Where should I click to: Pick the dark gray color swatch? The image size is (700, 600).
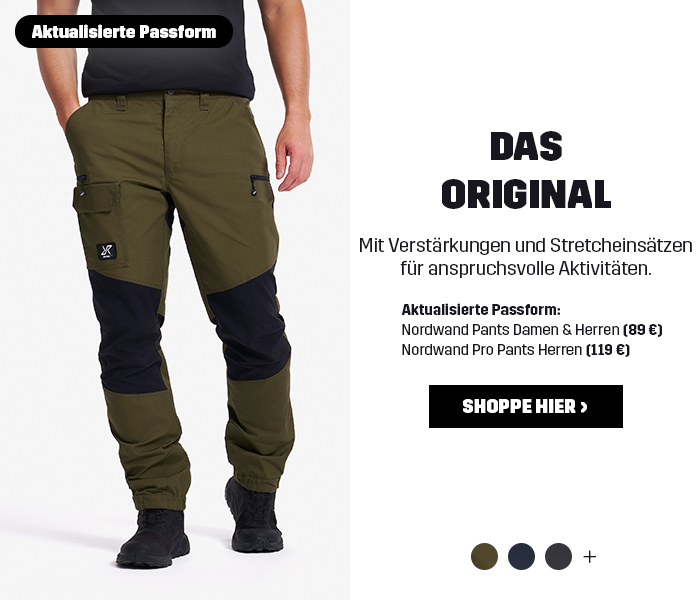click(558, 556)
